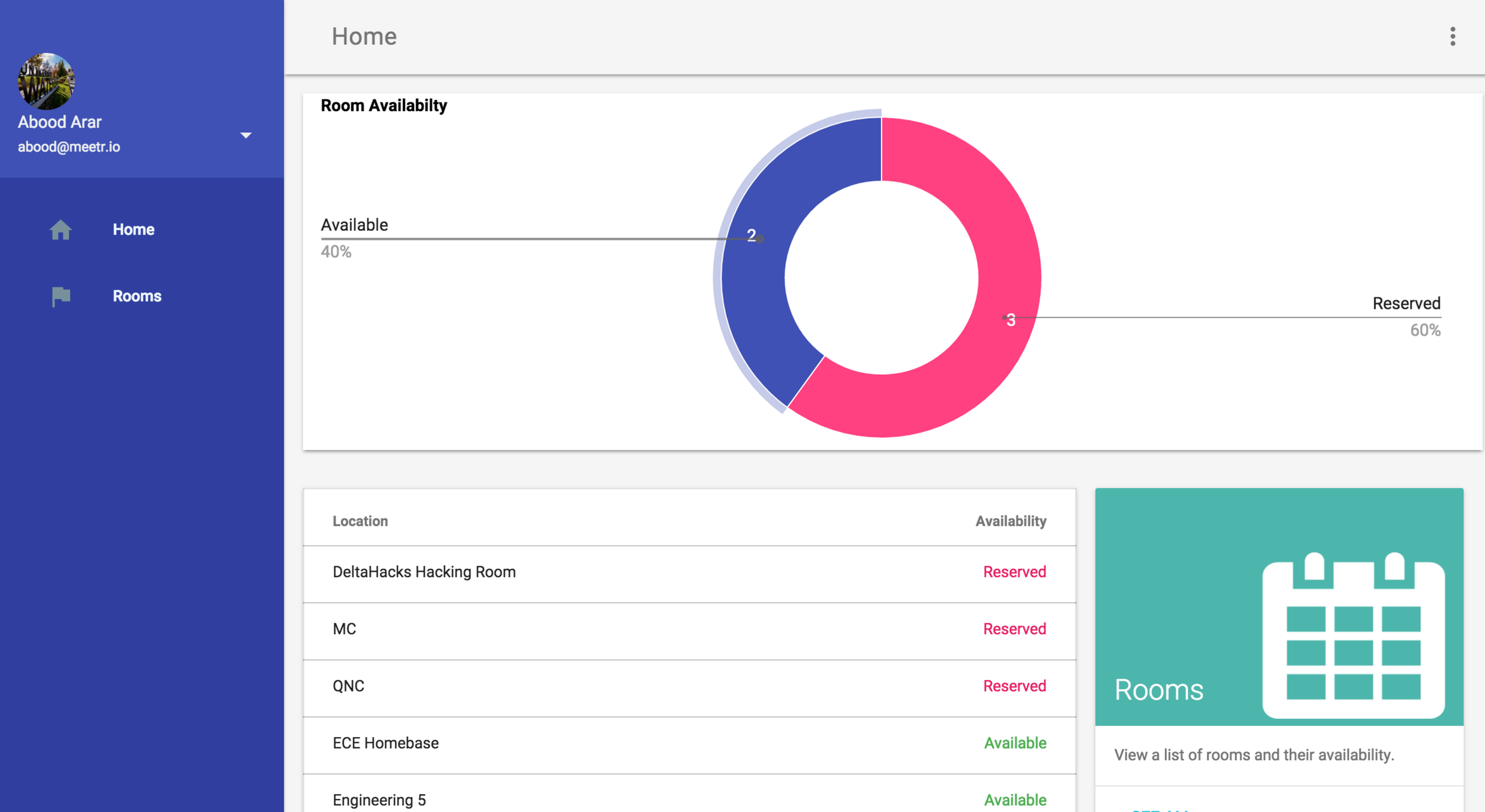Select the DeltaHacks Hacking Room row
This screenshot has height=812, width=1485.
[424, 572]
